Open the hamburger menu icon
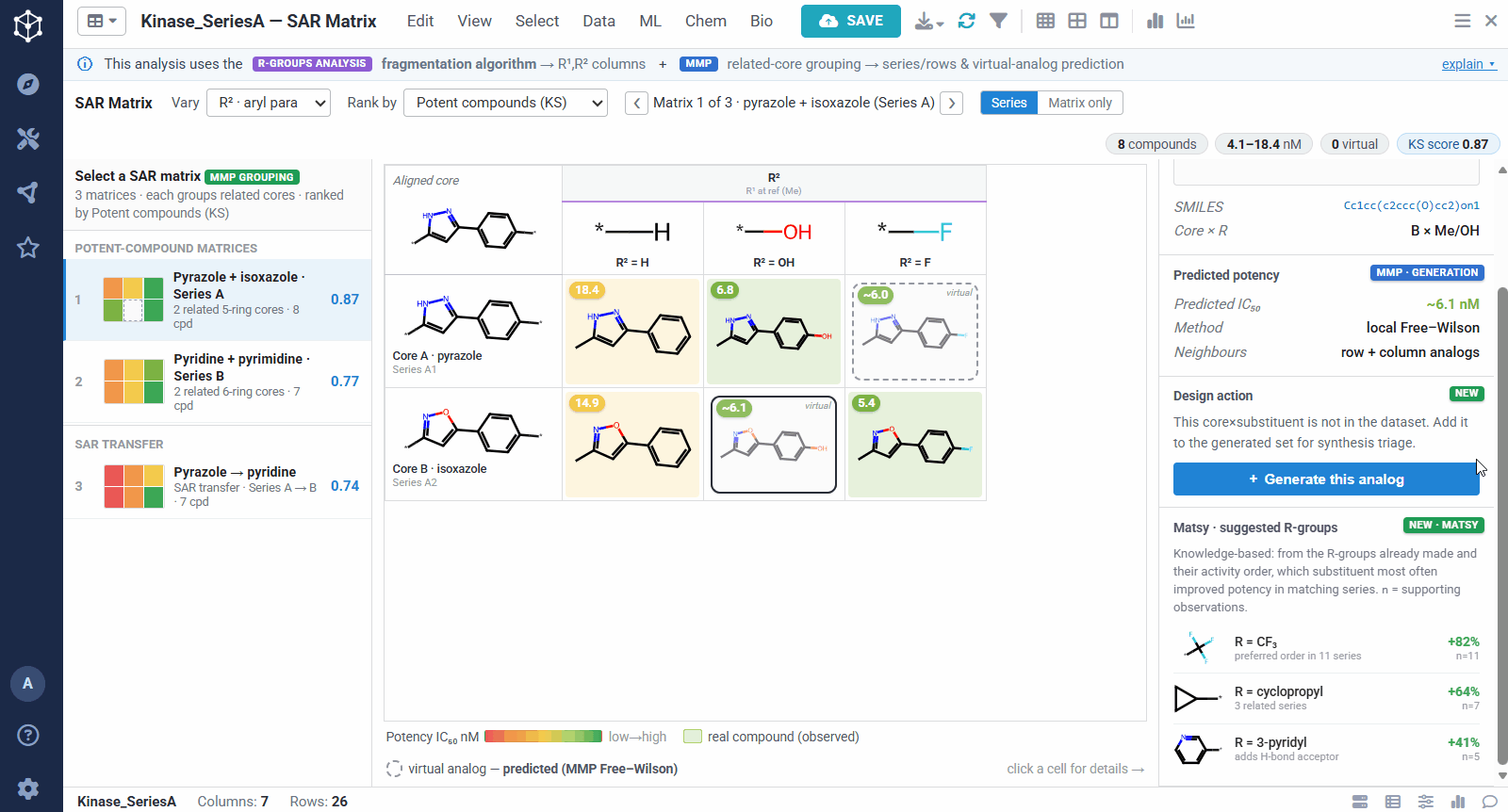 tap(1462, 21)
